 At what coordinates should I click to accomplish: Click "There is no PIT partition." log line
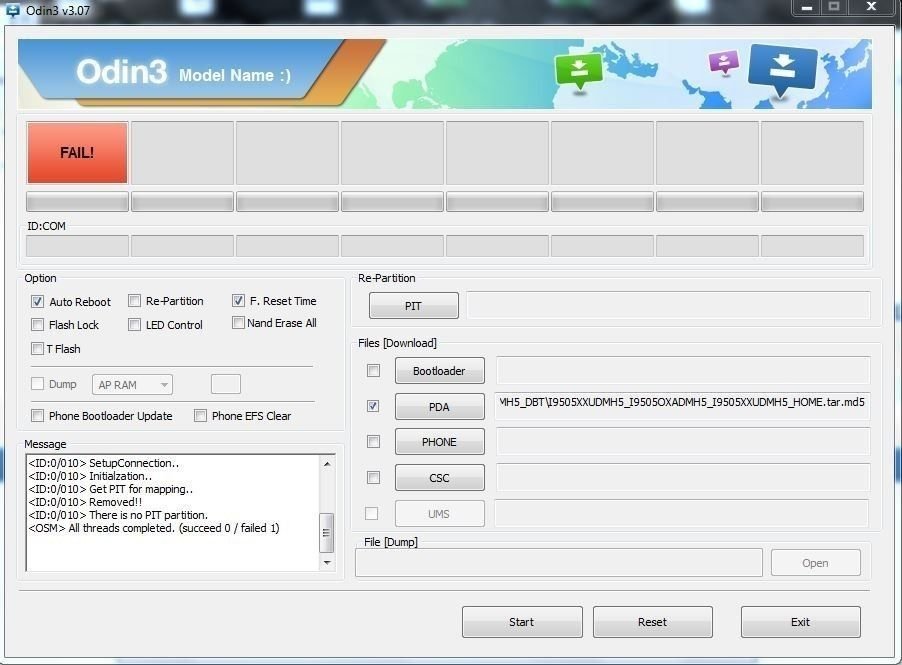[118, 515]
